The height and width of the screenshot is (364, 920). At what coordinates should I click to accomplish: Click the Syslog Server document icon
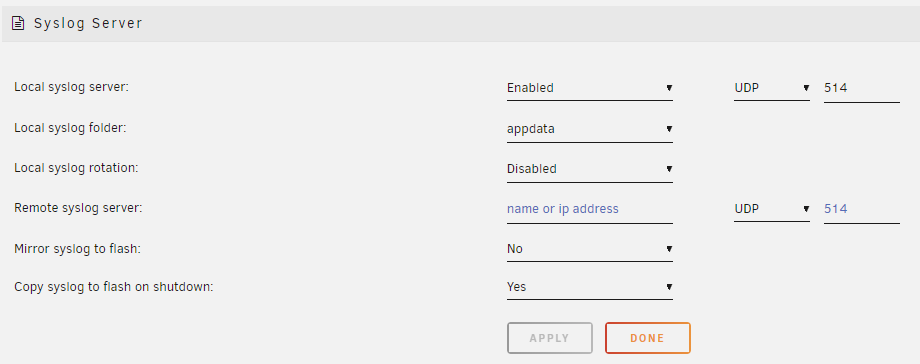pyautogui.click(x=18, y=23)
